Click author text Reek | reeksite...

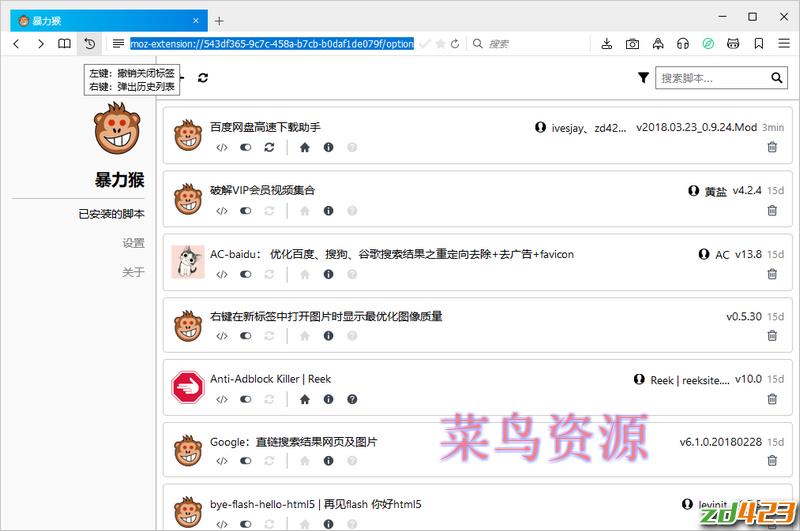[x=689, y=381]
